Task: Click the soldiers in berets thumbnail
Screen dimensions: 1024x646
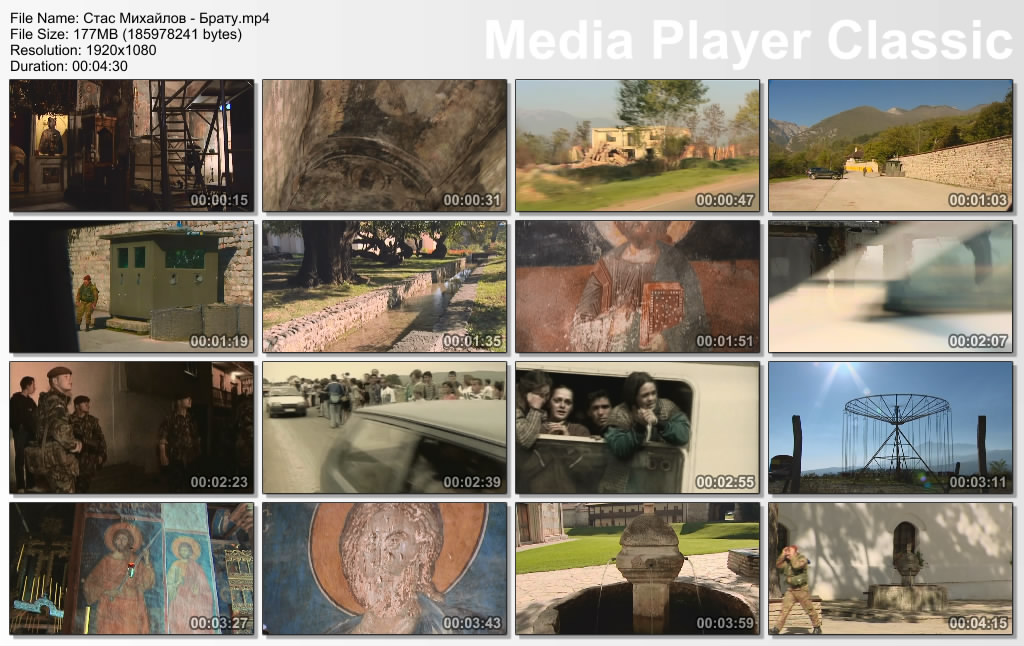Action: [x=131, y=427]
